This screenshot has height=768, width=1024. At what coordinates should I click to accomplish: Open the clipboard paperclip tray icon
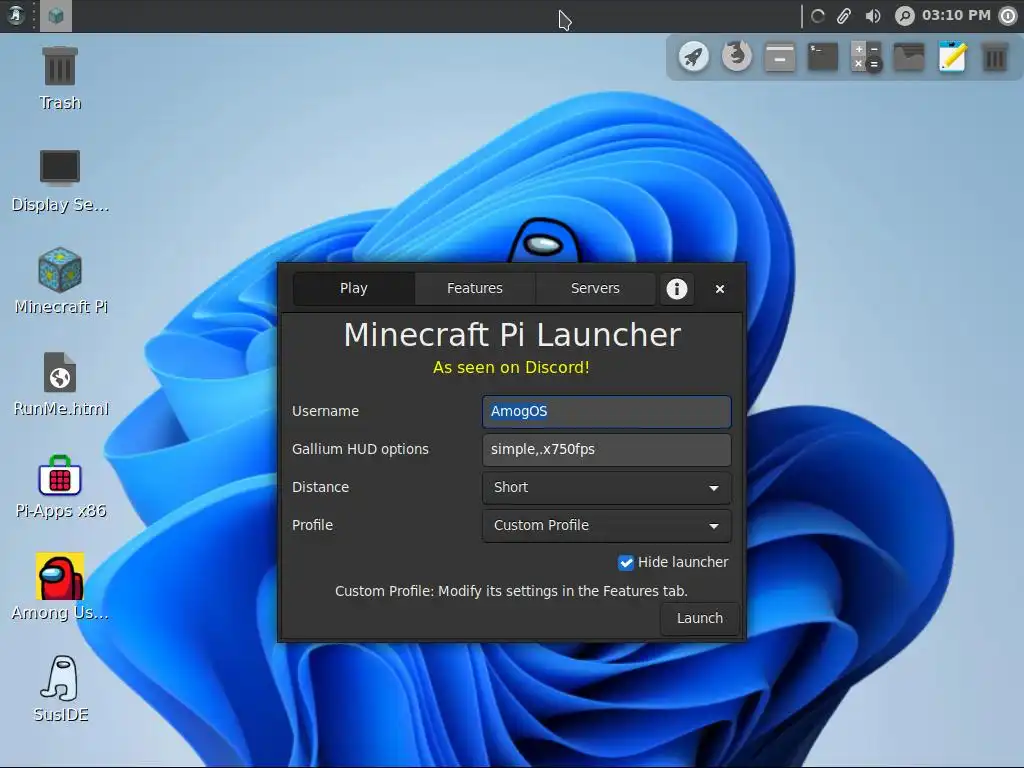[x=844, y=16]
